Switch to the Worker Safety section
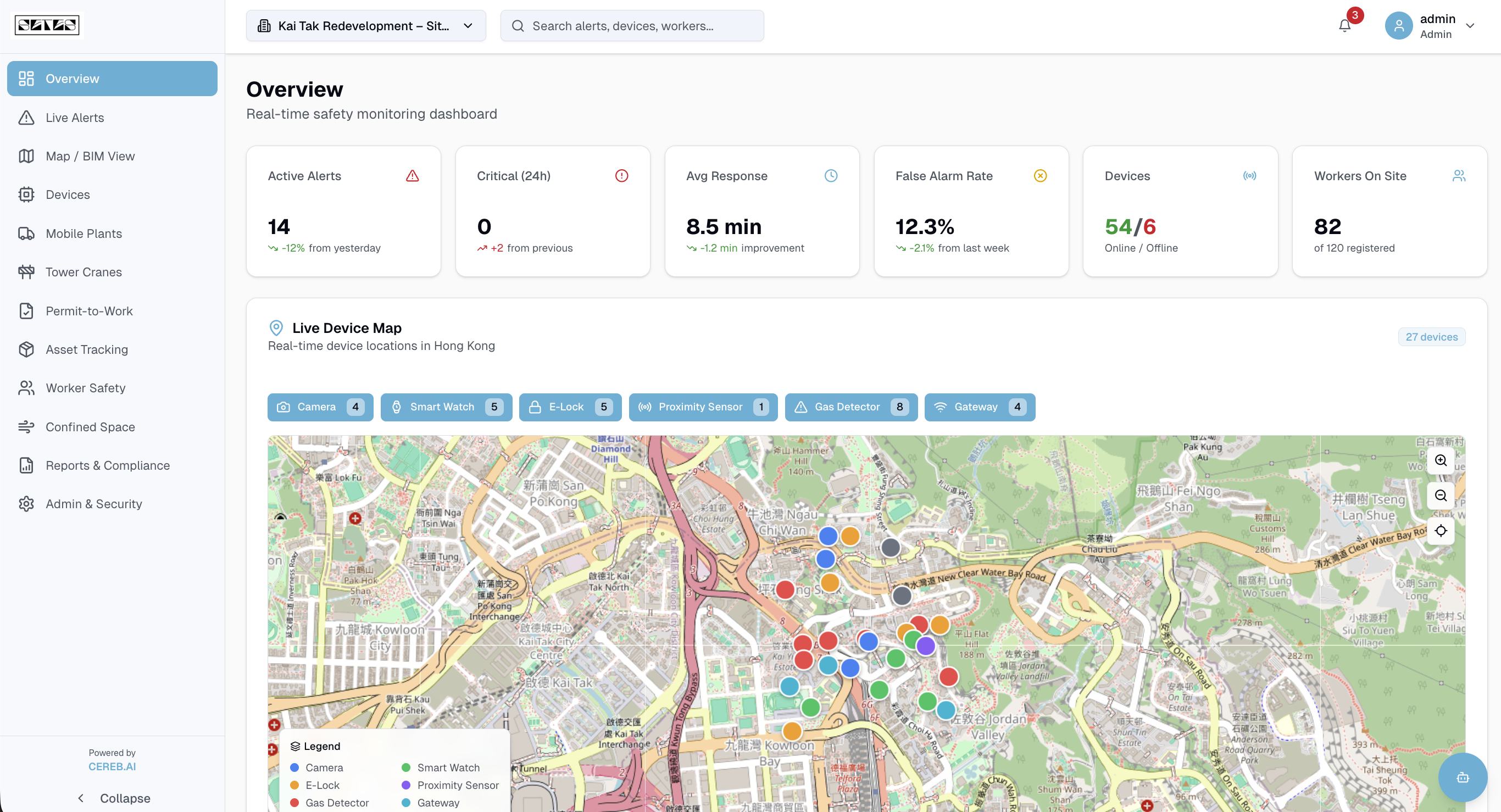Image resolution: width=1501 pixels, height=812 pixels. click(x=85, y=387)
